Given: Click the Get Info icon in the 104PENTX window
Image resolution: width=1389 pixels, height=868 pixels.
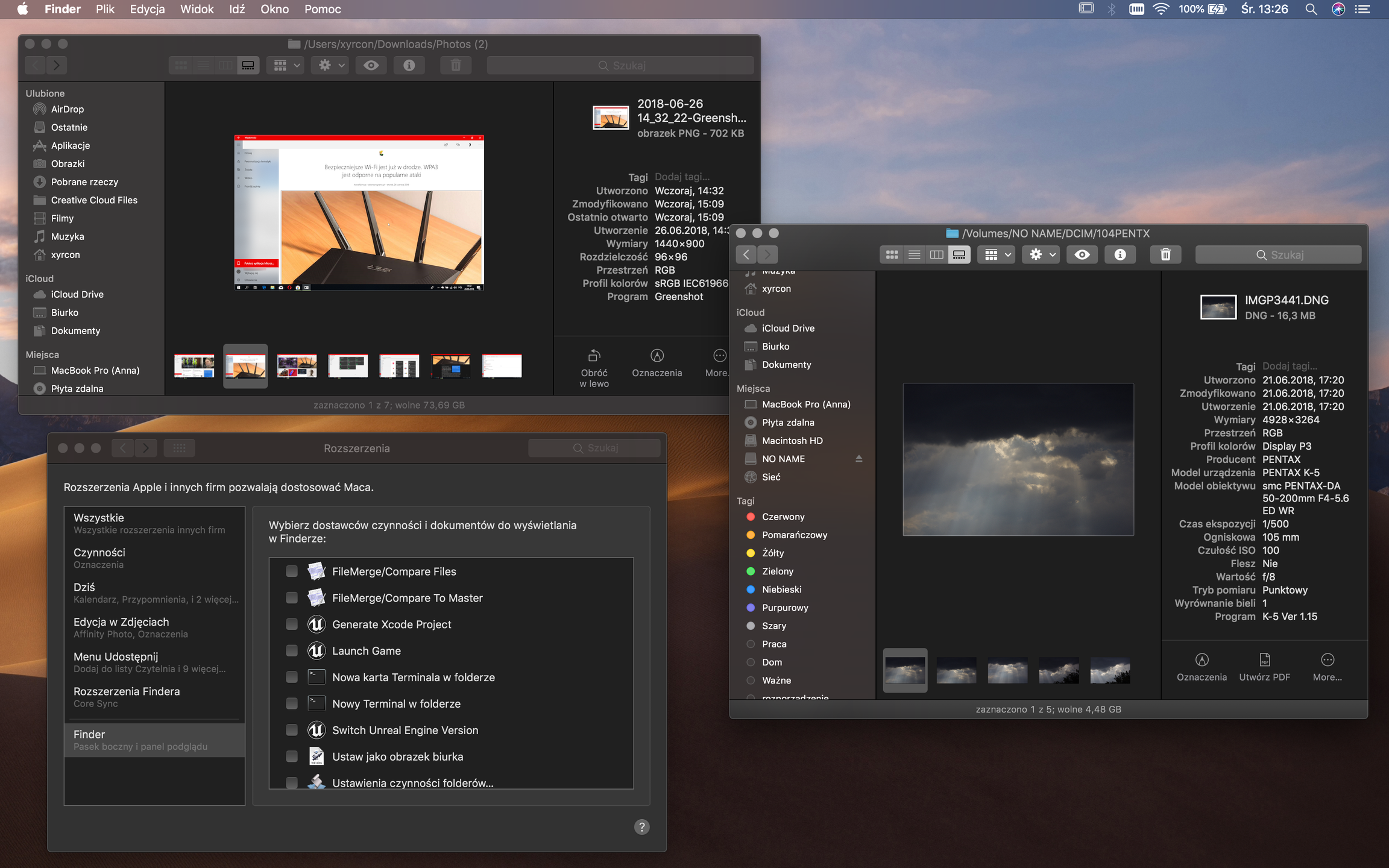Looking at the screenshot, I should pos(1120,255).
